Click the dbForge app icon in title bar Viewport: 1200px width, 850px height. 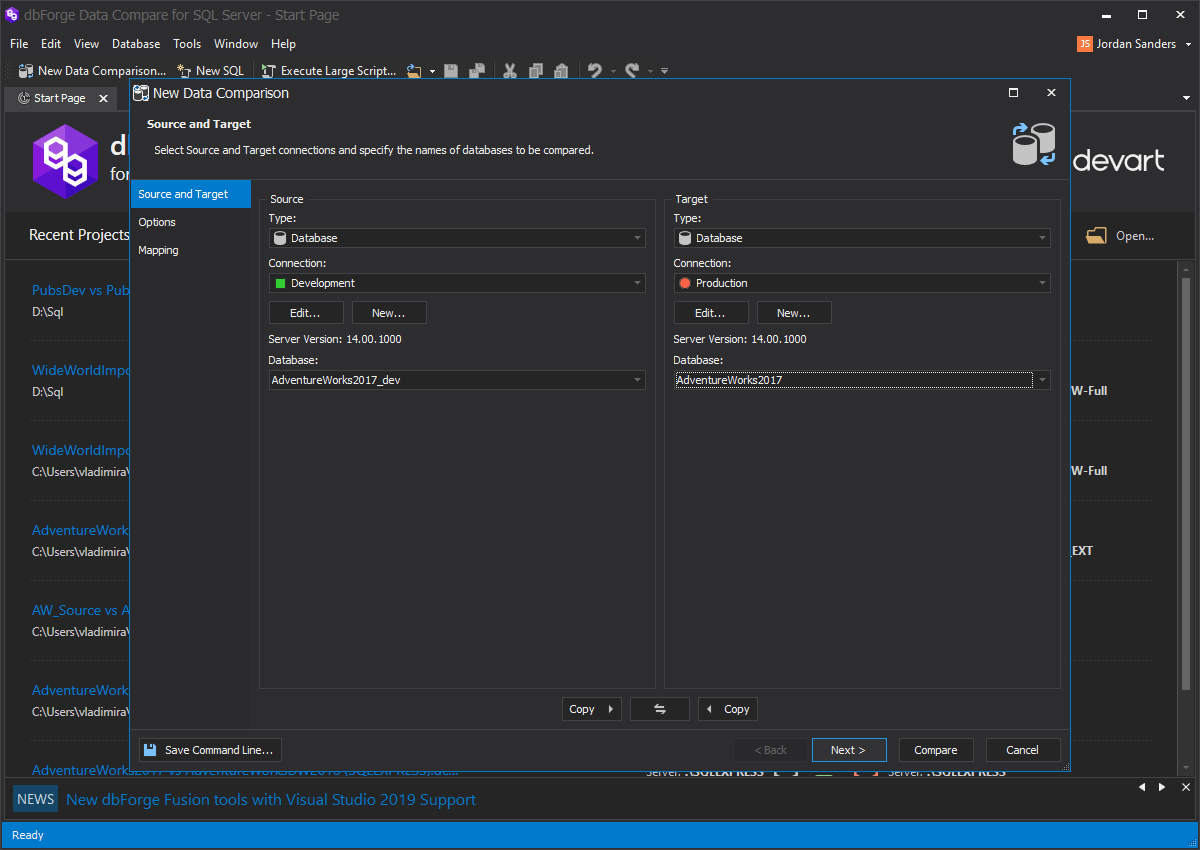(12, 15)
